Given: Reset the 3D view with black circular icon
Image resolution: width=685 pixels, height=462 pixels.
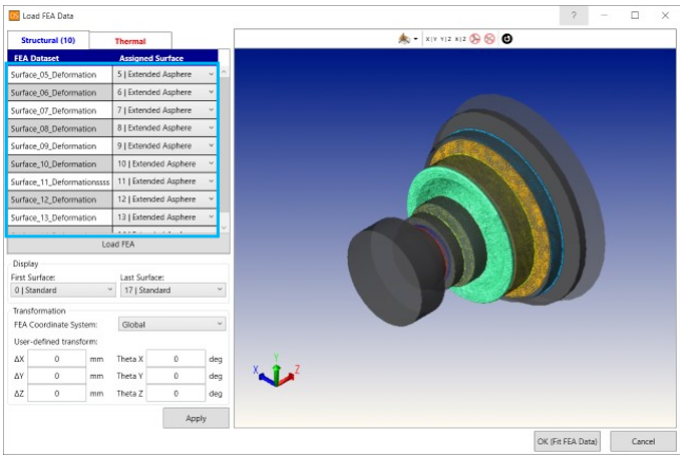Looking at the screenshot, I should click(x=506, y=39).
